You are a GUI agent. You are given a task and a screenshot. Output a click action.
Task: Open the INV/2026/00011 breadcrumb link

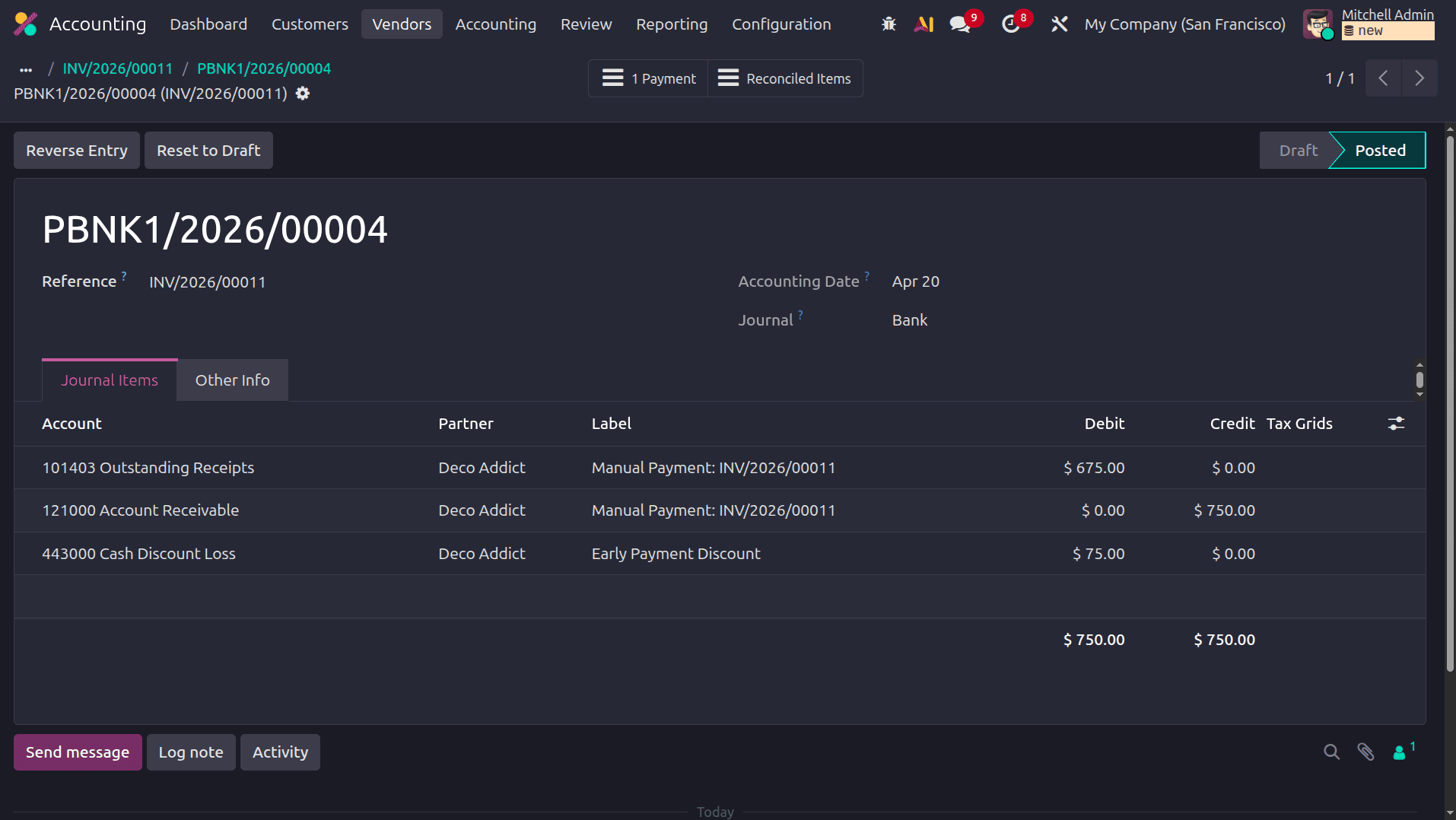click(x=117, y=68)
